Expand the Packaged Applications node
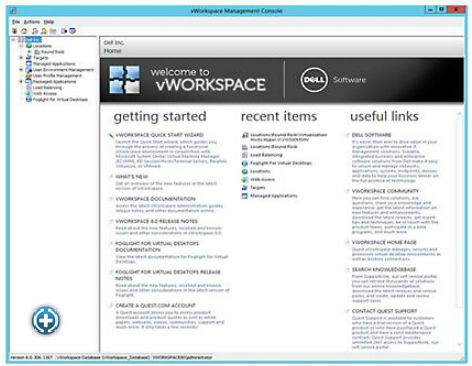The image size is (472, 366). pyautogui.click(x=21, y=81)
